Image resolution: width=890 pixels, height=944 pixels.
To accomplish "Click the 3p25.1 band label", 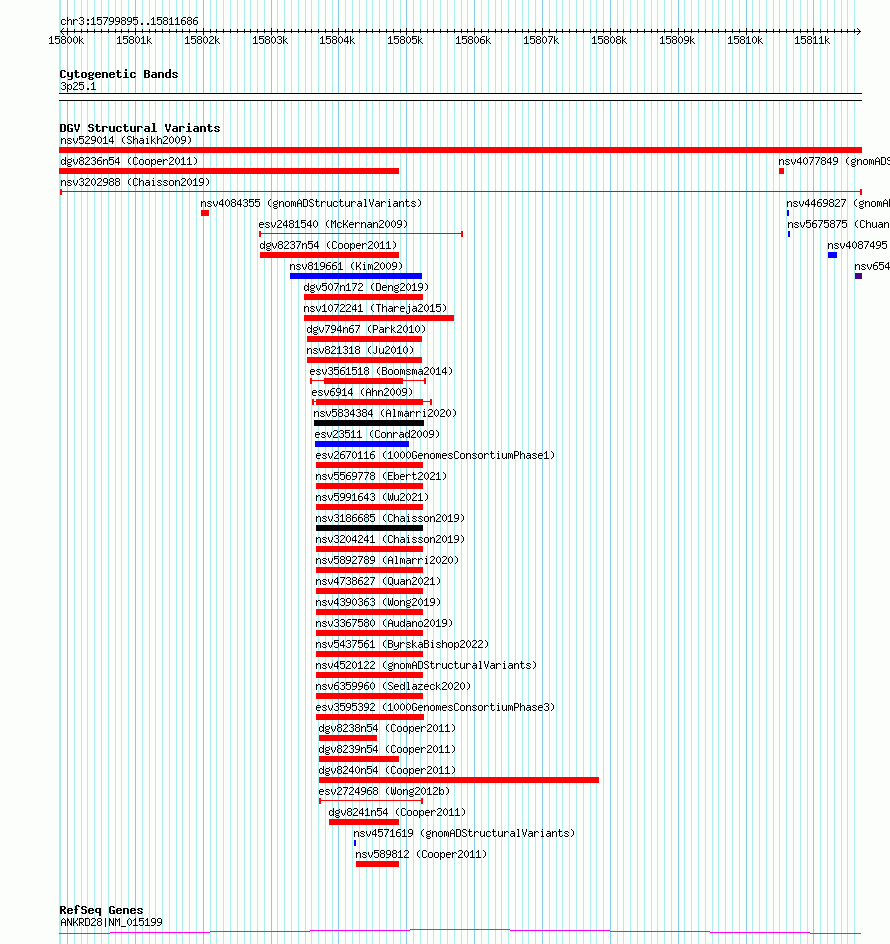I will point(78,87).
